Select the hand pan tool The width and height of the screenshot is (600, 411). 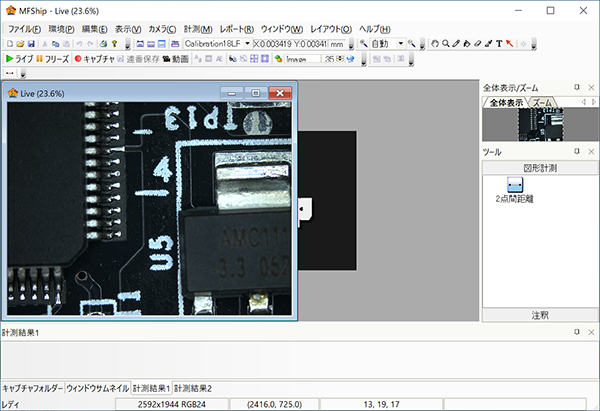(434, 44)
